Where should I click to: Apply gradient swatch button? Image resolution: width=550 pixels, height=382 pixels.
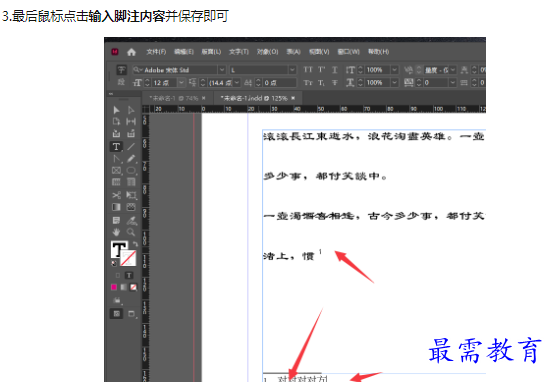pyautogui.click(x=123, y=287)
